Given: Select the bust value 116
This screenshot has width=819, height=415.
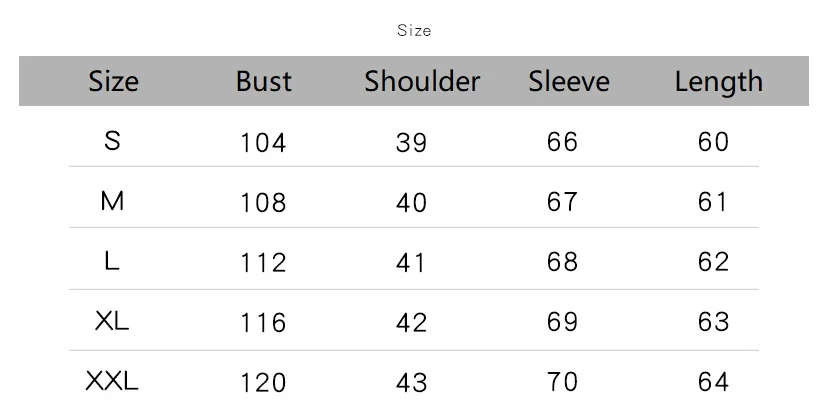Looking at the screenshot, I should click(x=263, y=323).
